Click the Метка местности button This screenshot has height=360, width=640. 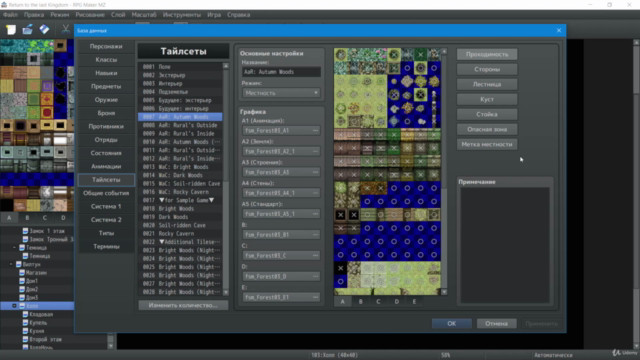487,144
